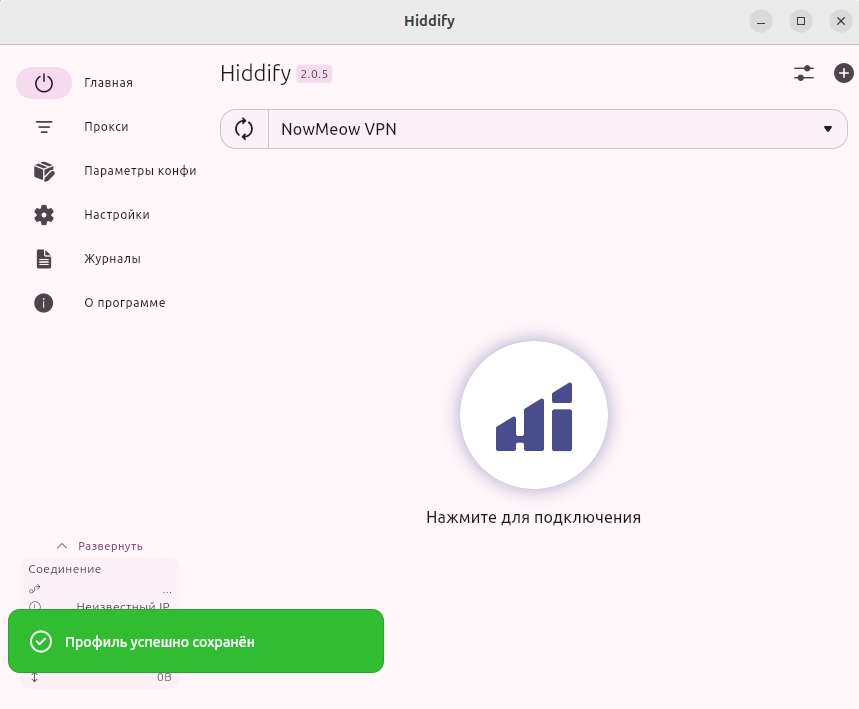Open the Журналы menu item
Screen dimensions: 859x709
click(112, 259)
